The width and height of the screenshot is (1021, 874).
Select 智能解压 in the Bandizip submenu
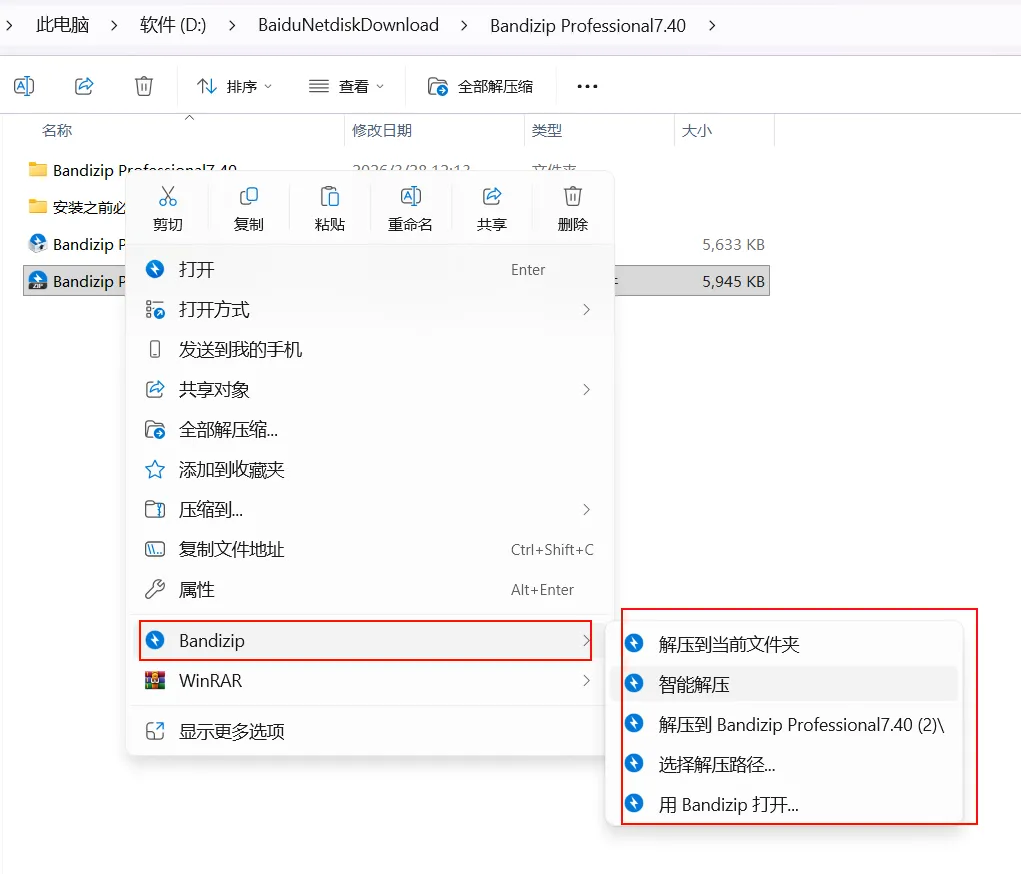coord(785,684)
